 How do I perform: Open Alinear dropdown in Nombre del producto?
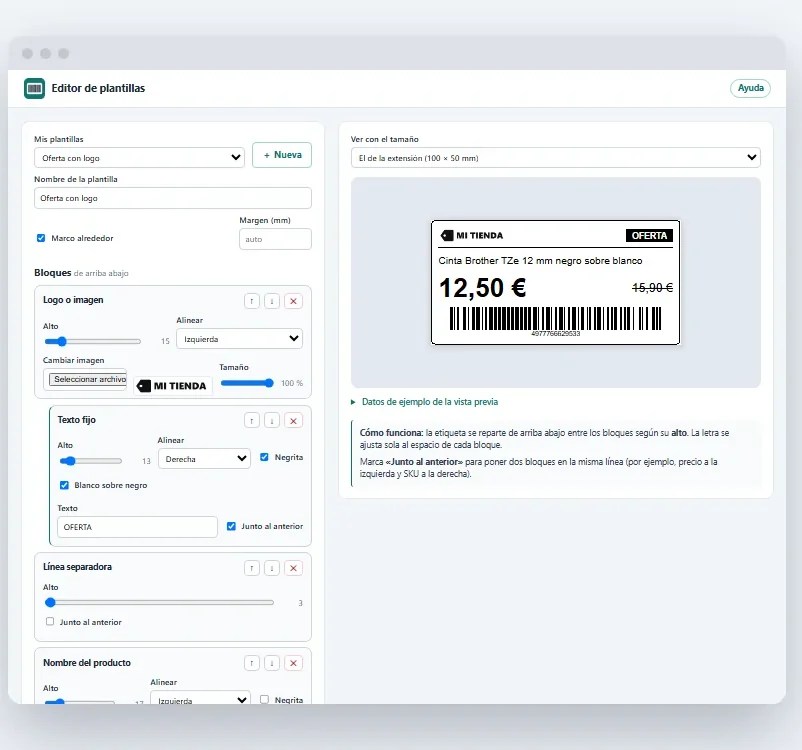200,699
